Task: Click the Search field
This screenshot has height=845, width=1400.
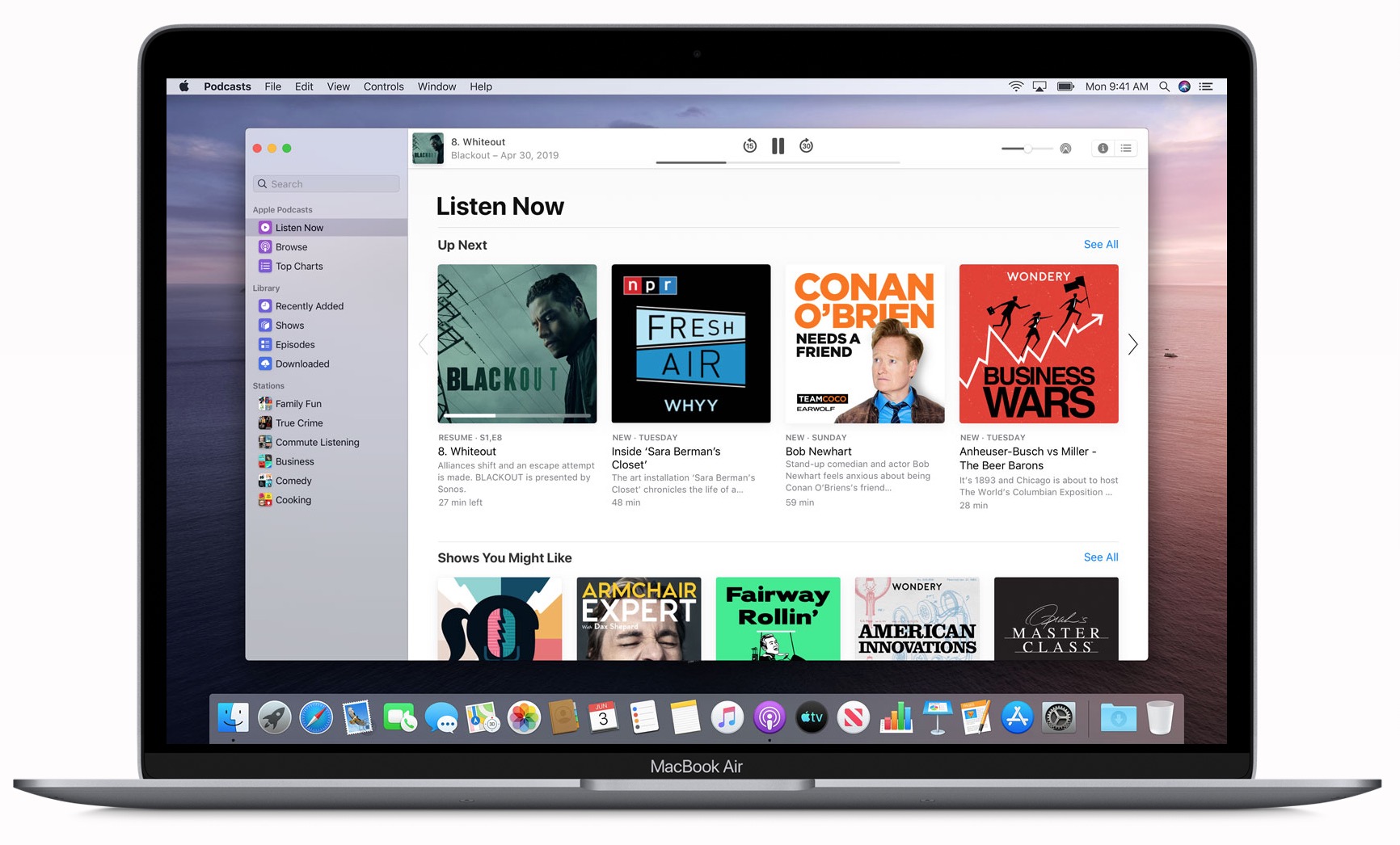Action: pos(327,184)
